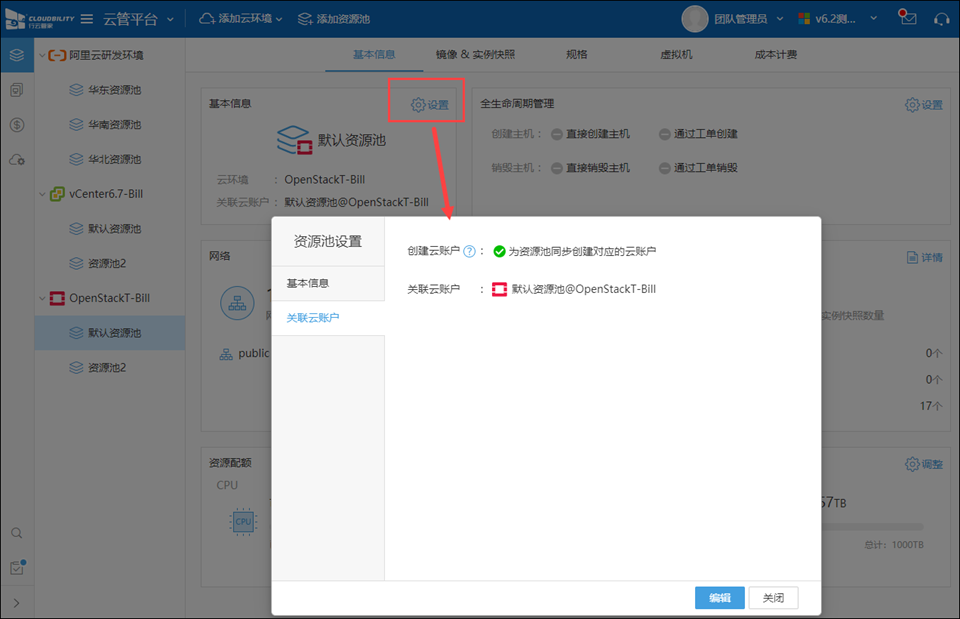Click the 关闭 button in dialog

773,598
